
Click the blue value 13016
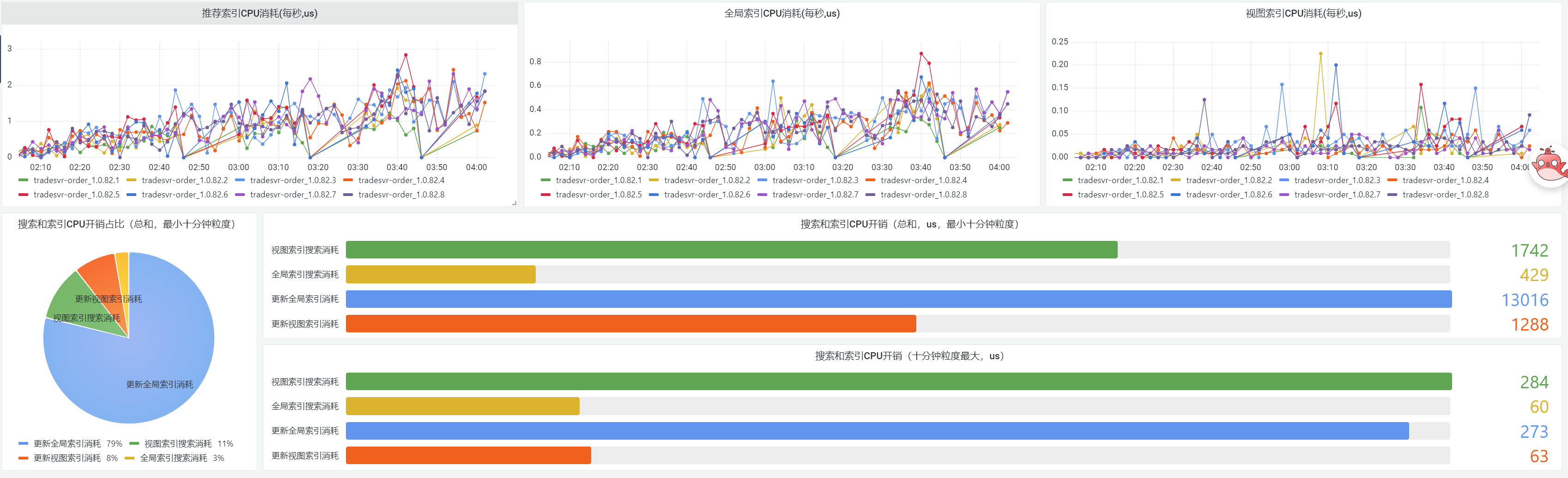tap(1524, 300)
